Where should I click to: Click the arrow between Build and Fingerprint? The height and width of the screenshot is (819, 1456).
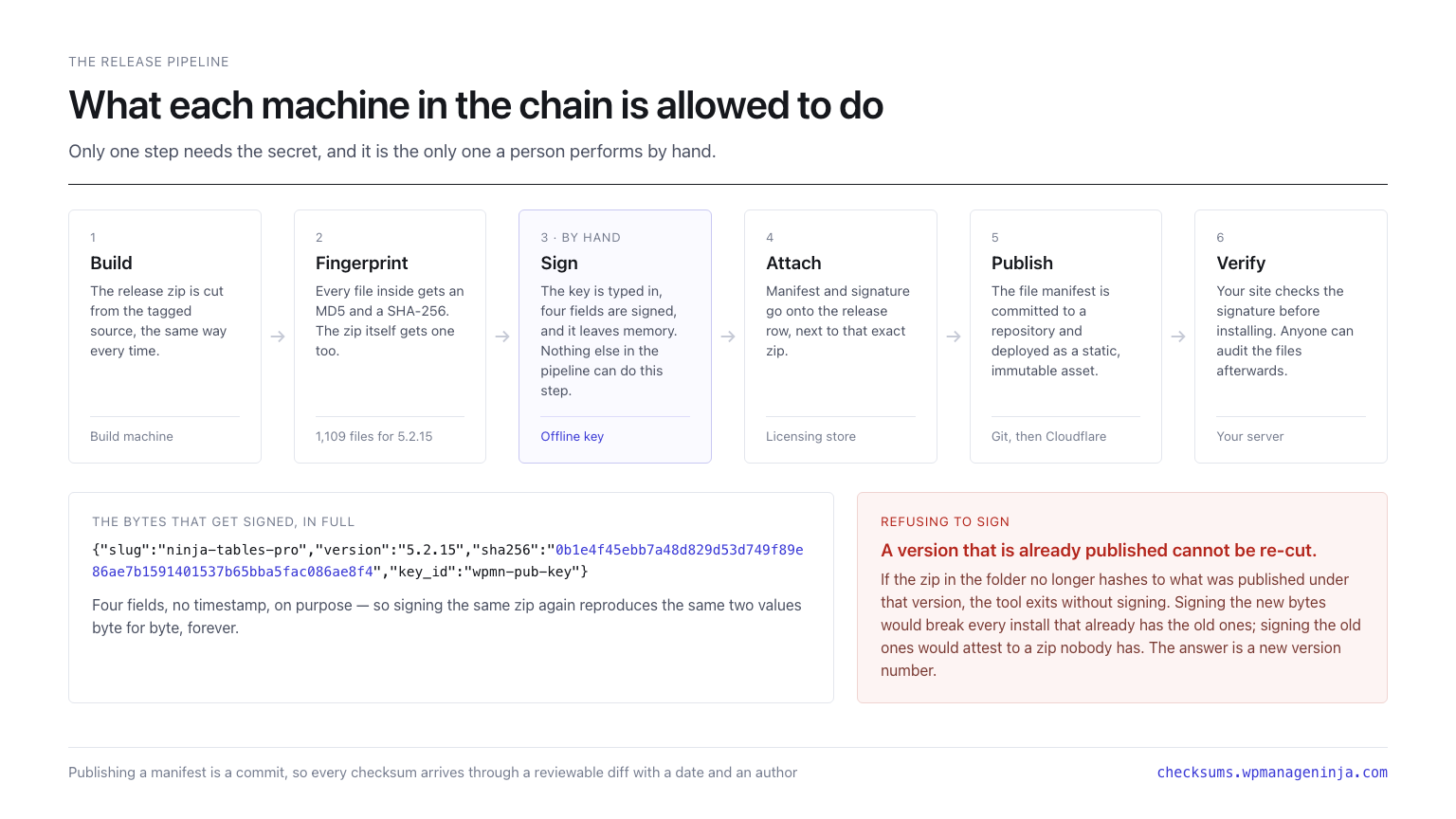point(278,337)
